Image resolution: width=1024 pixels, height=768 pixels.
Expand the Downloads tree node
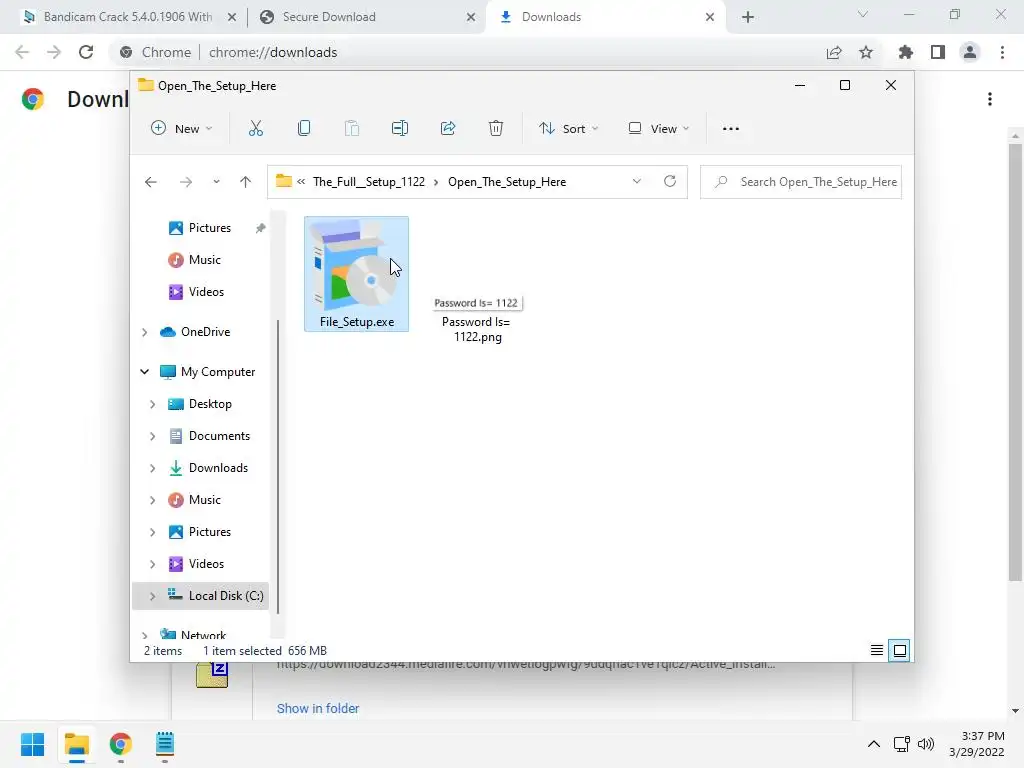click(x=152, y=468)
